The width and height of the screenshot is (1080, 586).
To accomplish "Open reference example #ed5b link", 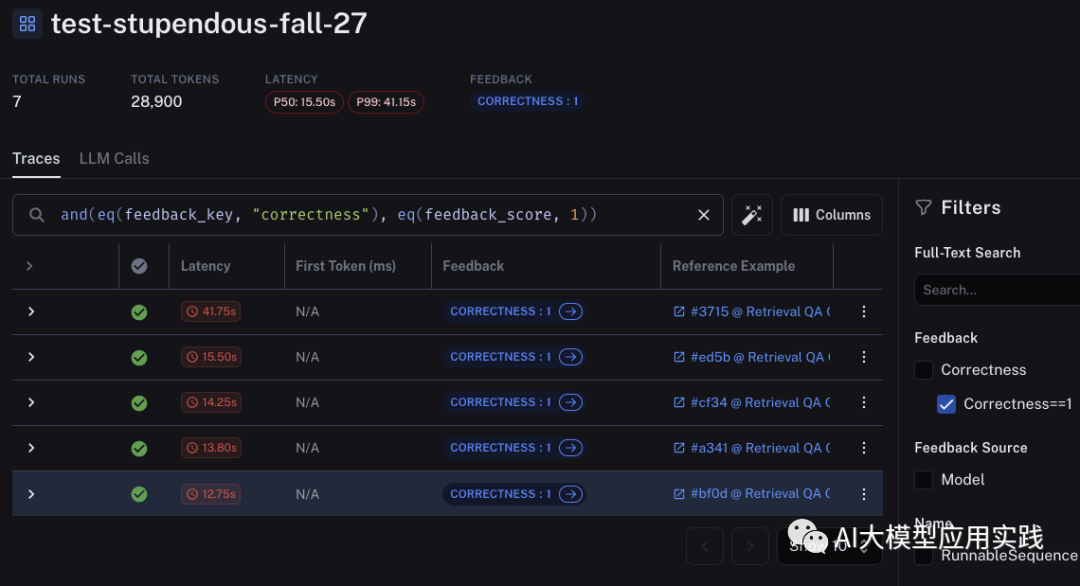I will (751, 357).
